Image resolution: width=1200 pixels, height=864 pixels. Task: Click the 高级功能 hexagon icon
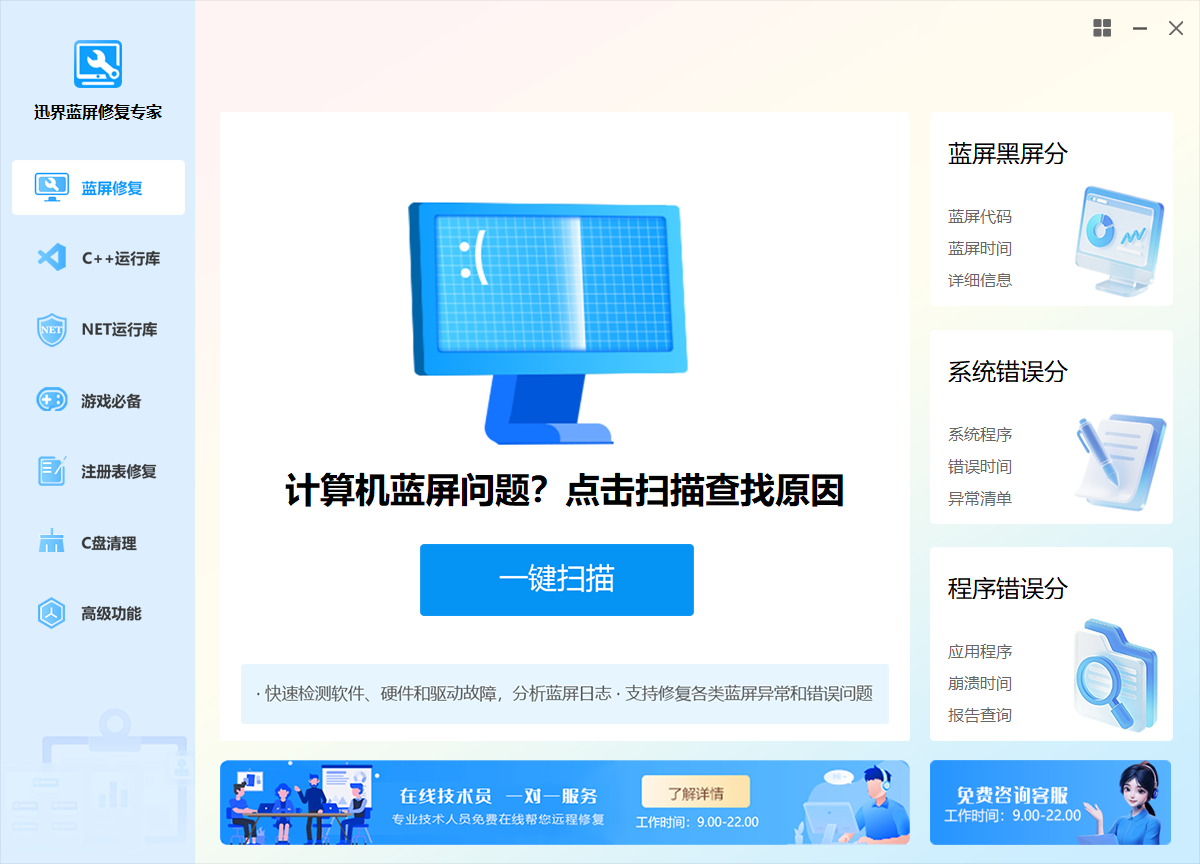(x=51, y=613)
